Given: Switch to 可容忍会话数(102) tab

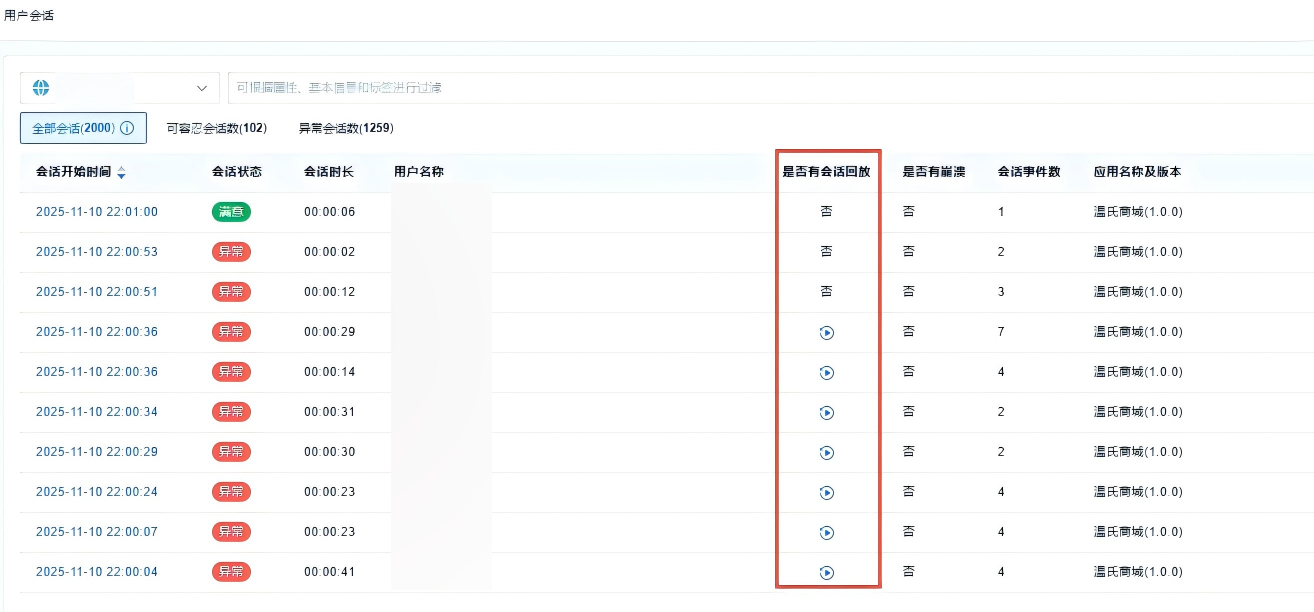Looking at the screenshot, I should click(216, 129).
